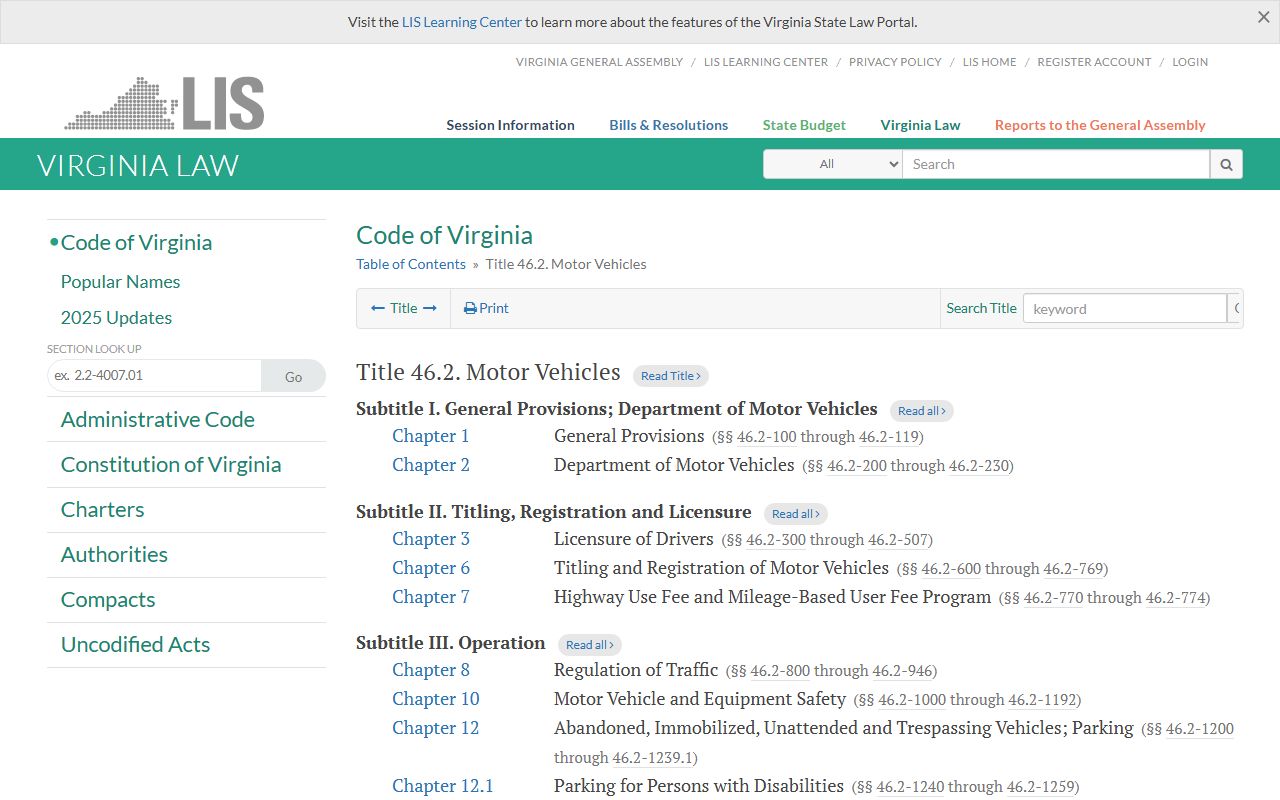Click the LIS logo
Image resolution: width=1280 pixels, height=800 pixels.
[165, 103]
